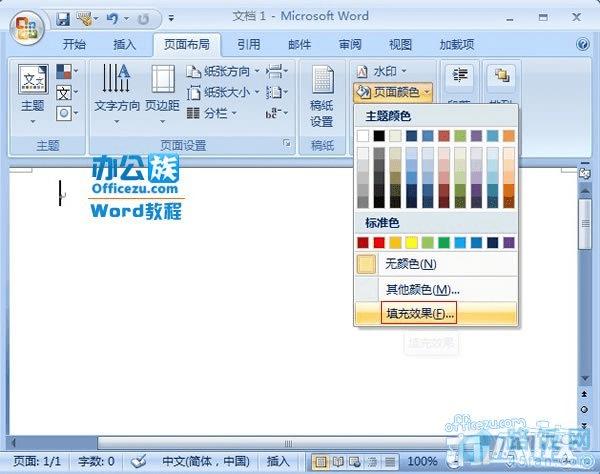This screenshot has height=474, width=600.
Task: Pick standard dark red swatch
Action: tap(363, 243)
